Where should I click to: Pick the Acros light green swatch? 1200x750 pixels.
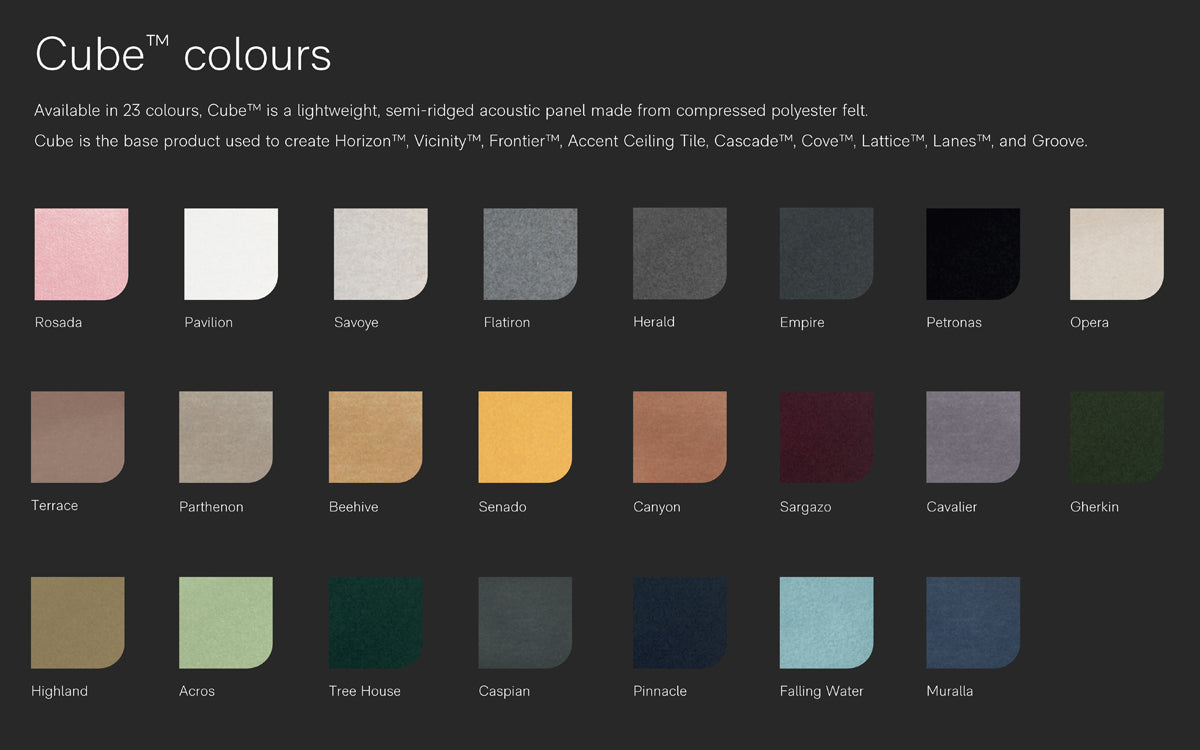226,622
